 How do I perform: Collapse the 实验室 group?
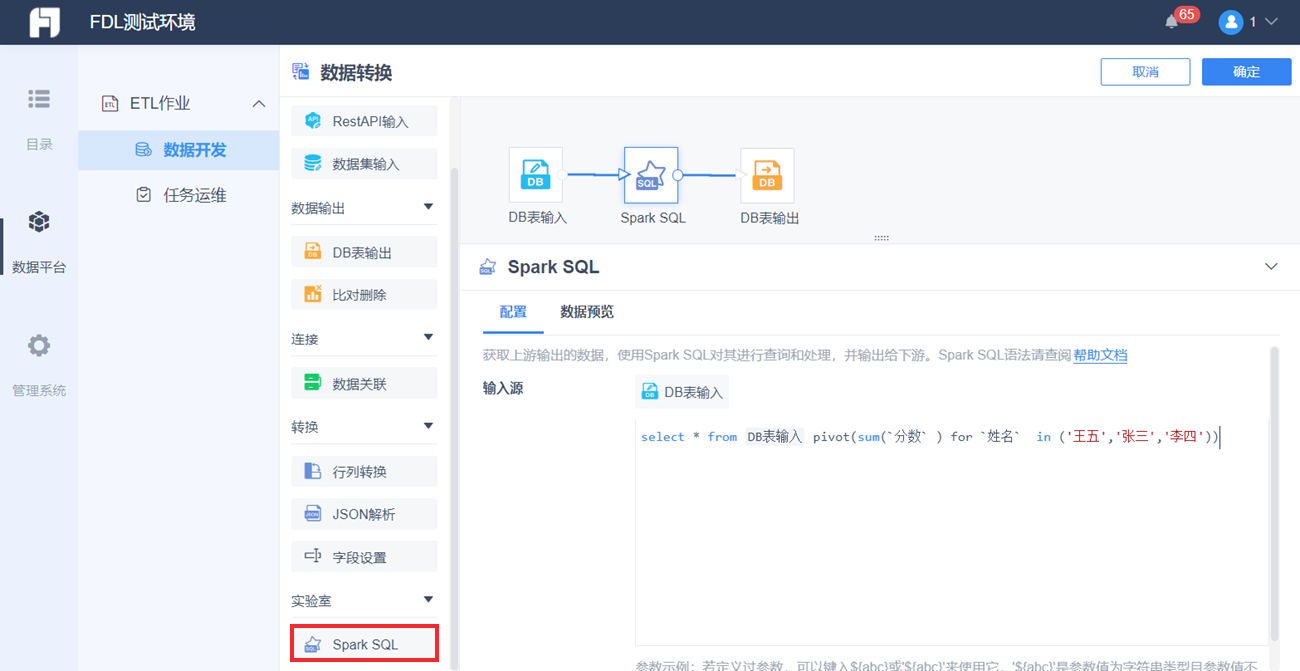click(x=428, y=600)
